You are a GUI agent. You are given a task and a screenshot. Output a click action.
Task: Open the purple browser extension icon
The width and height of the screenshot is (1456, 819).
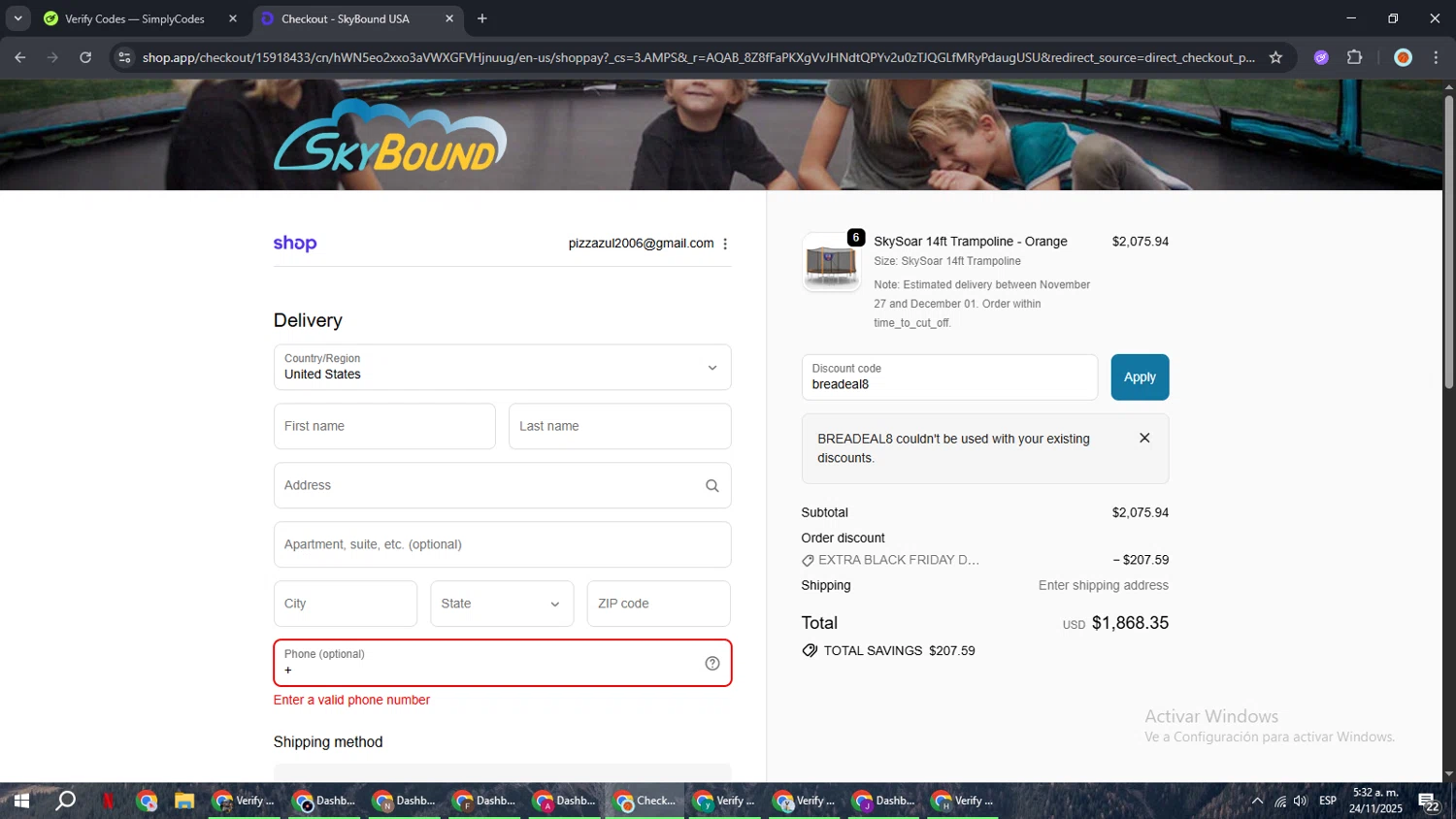tap(1321, 58)
